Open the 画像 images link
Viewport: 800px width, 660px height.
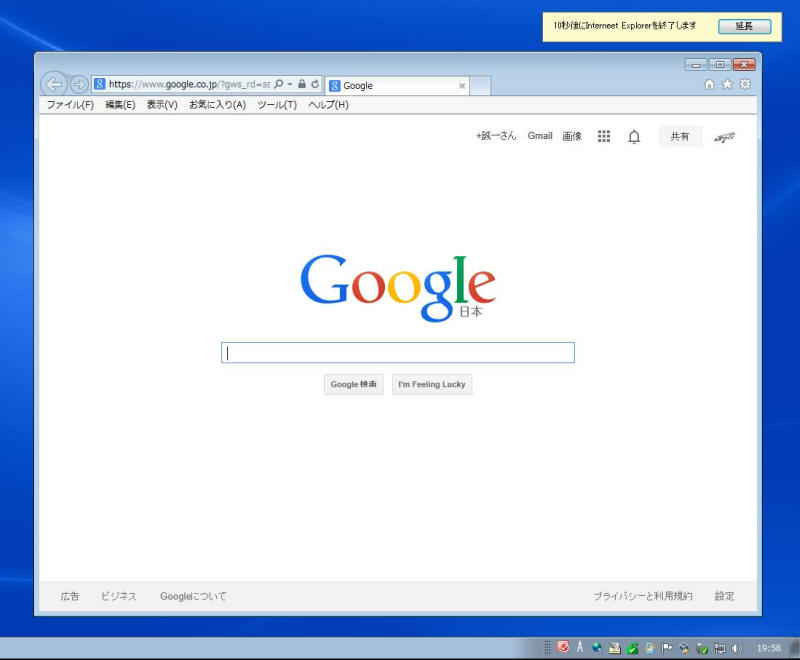[572, 136]
